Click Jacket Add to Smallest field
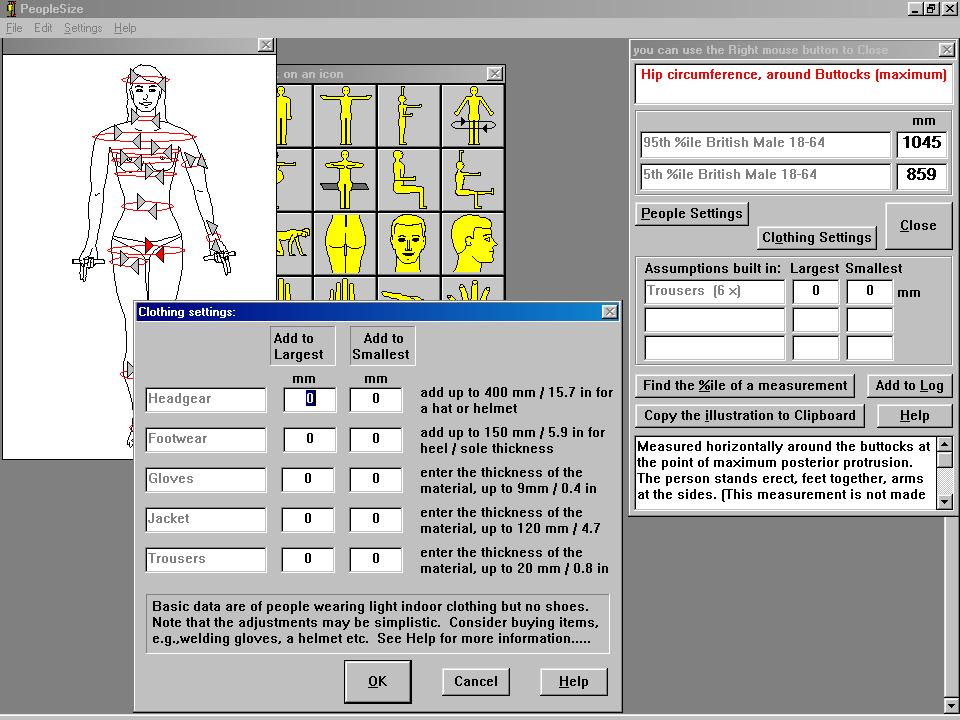 376,519
